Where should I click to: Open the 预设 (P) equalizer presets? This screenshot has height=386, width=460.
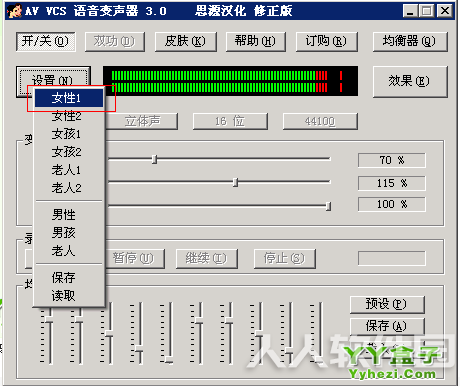(387, 304)
